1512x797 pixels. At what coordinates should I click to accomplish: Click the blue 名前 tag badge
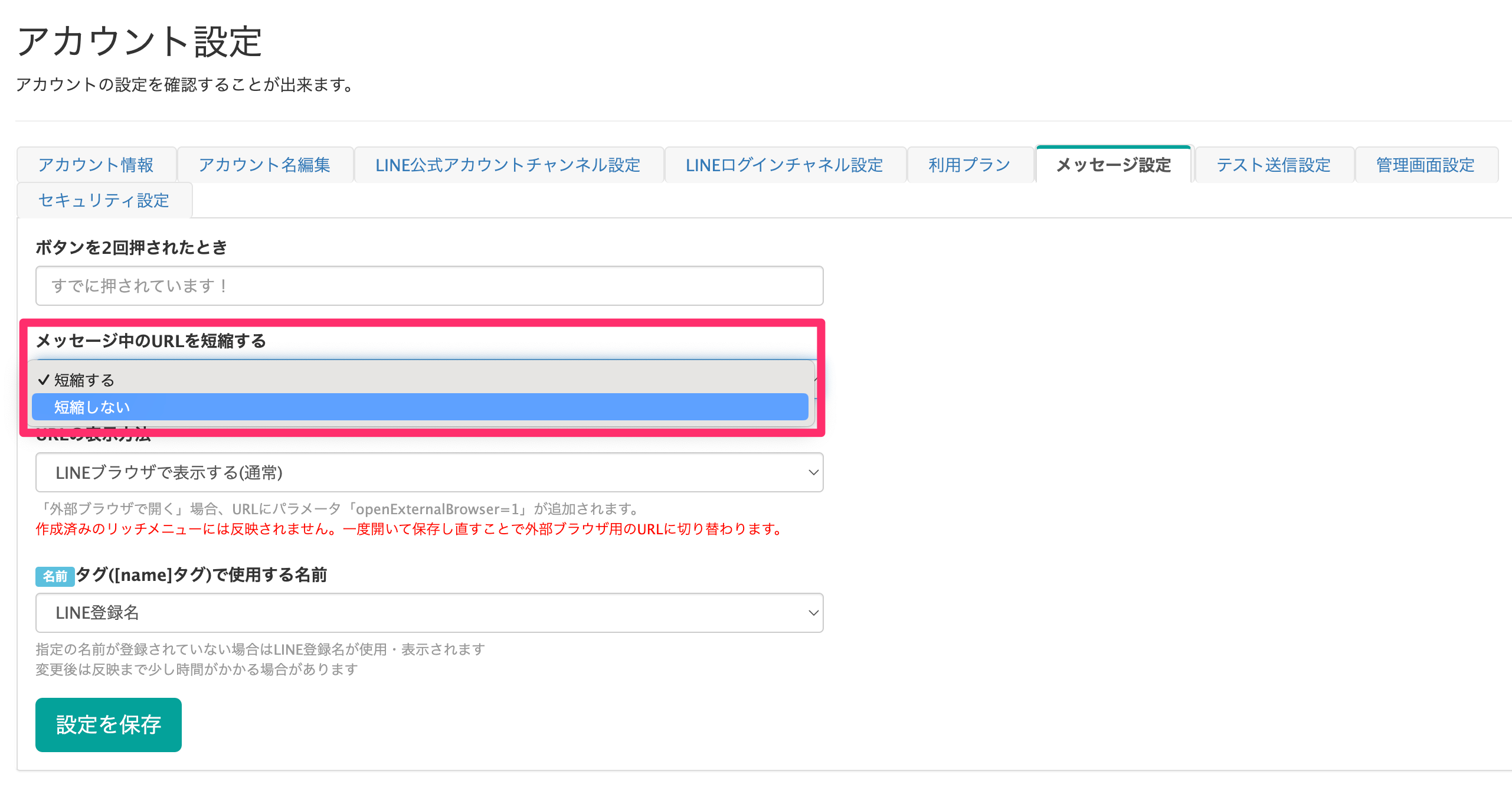coord(55,576)
